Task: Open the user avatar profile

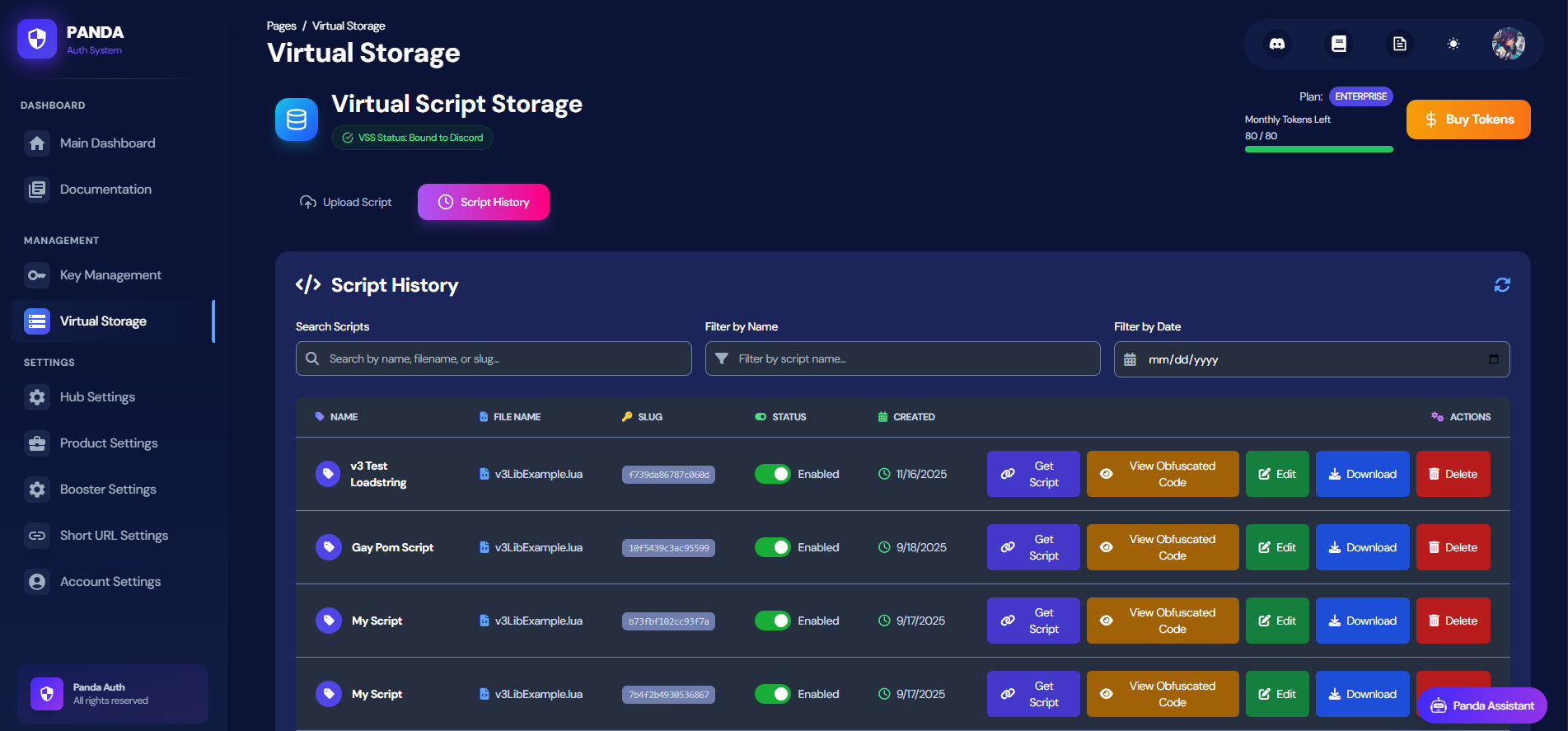Action: [x=1509, y=44]
